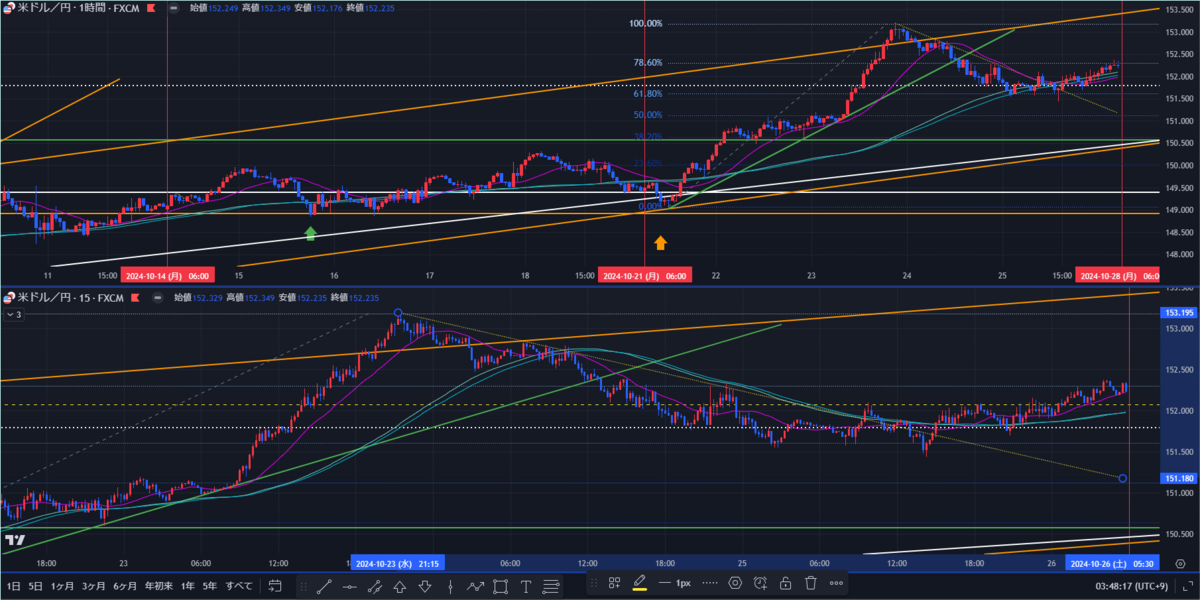Select the up arrow marker tool

[399, 586]
